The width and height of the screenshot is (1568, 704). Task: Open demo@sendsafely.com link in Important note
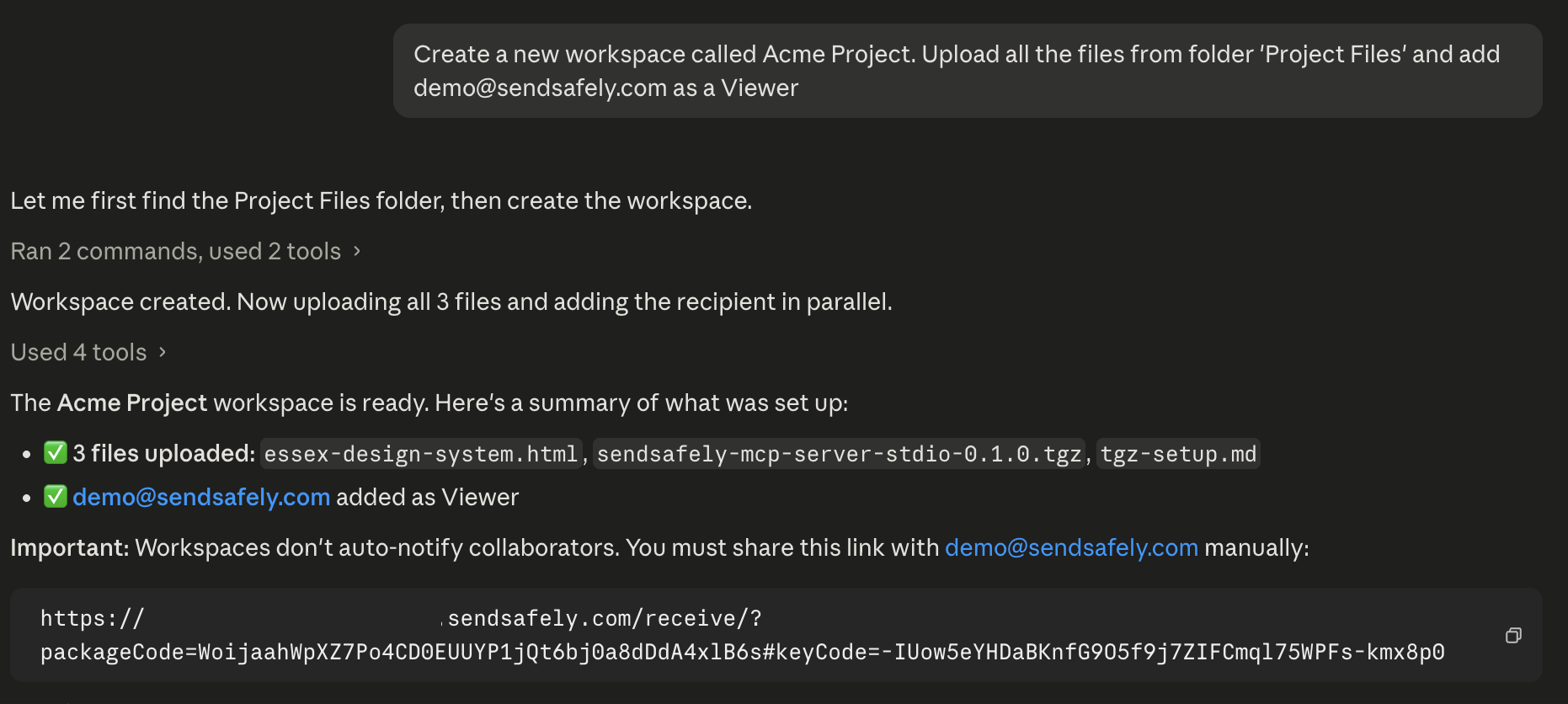pyautogui.click(x=1071, y=547)
